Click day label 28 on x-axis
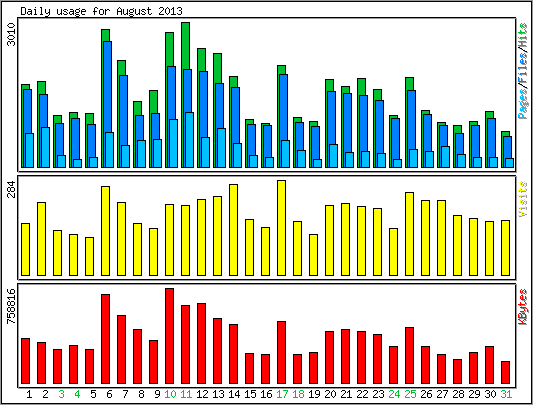 (x=458, y=394)
